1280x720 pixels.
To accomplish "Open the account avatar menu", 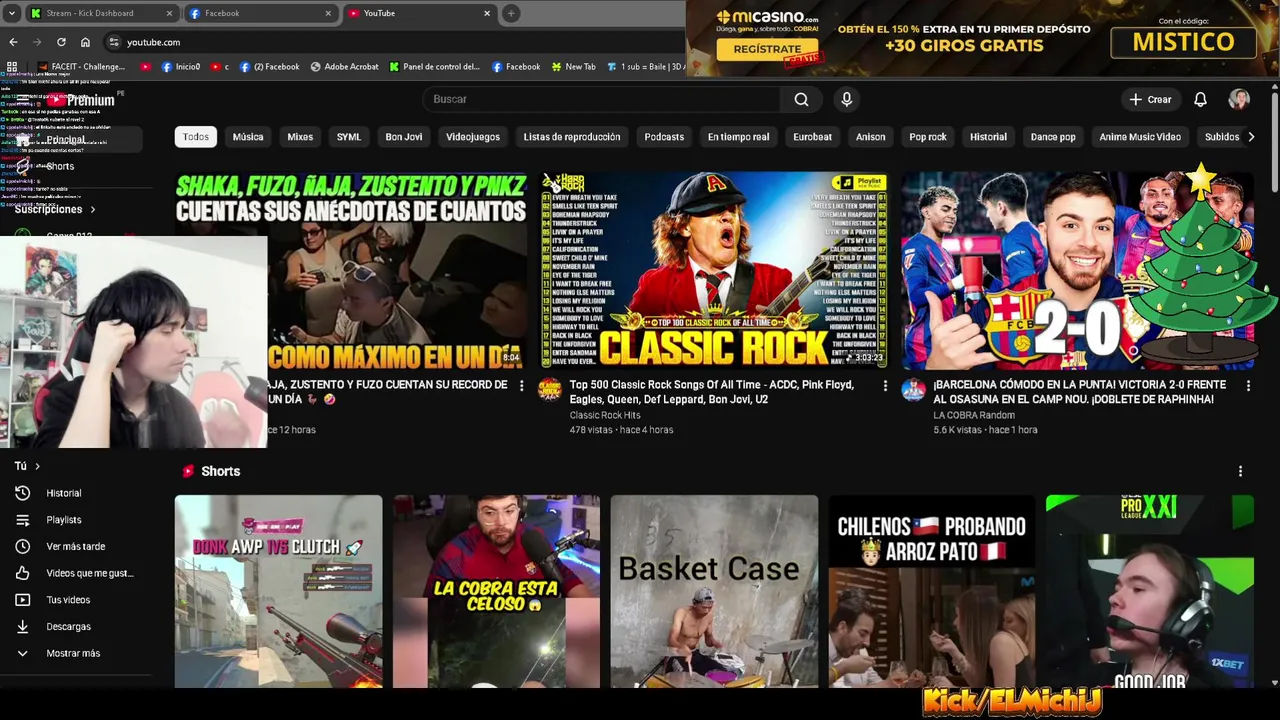I will pyautogui.click(x=1239, y=99).
